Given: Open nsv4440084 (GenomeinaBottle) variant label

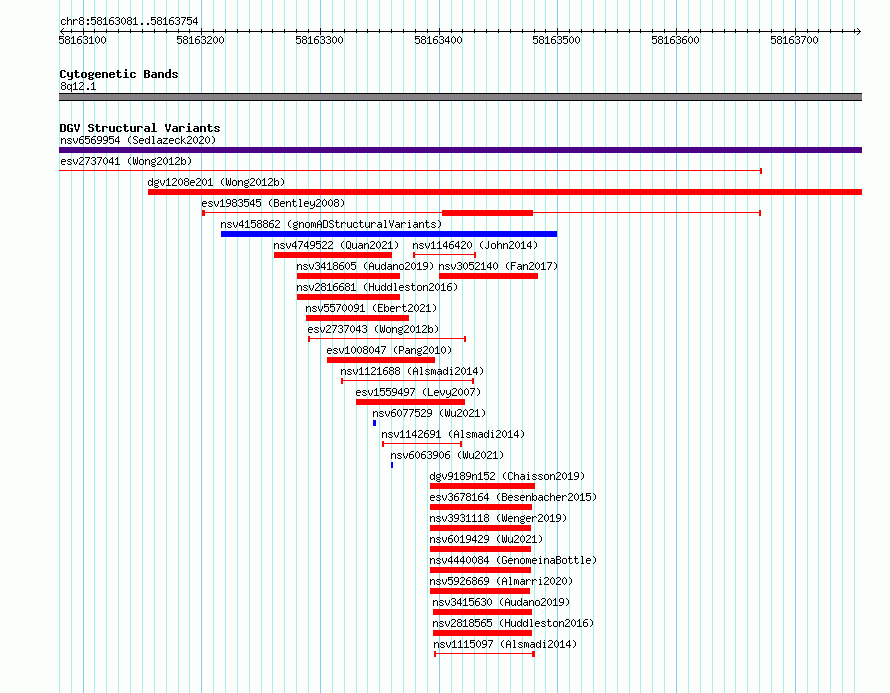Looking at the screenshot, I should (513, 560).
